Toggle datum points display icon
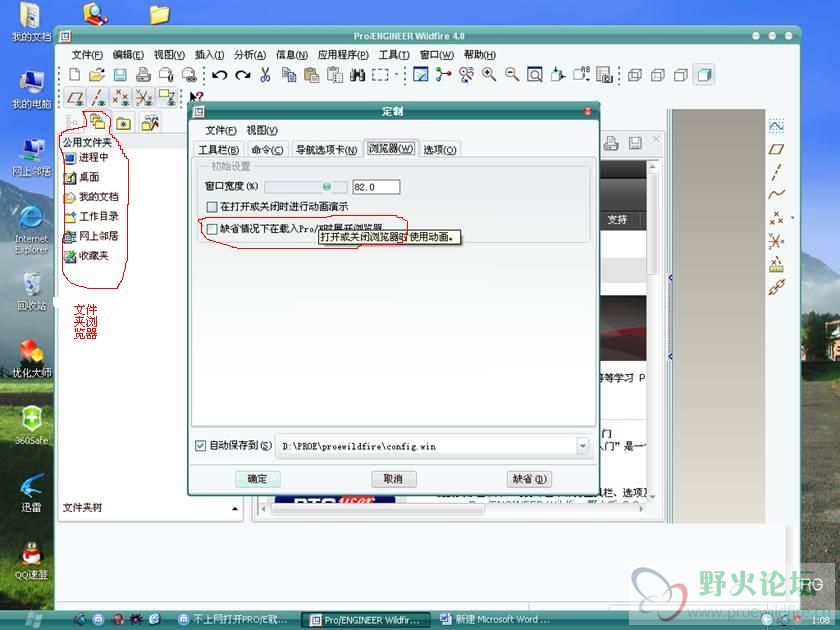 121,98
